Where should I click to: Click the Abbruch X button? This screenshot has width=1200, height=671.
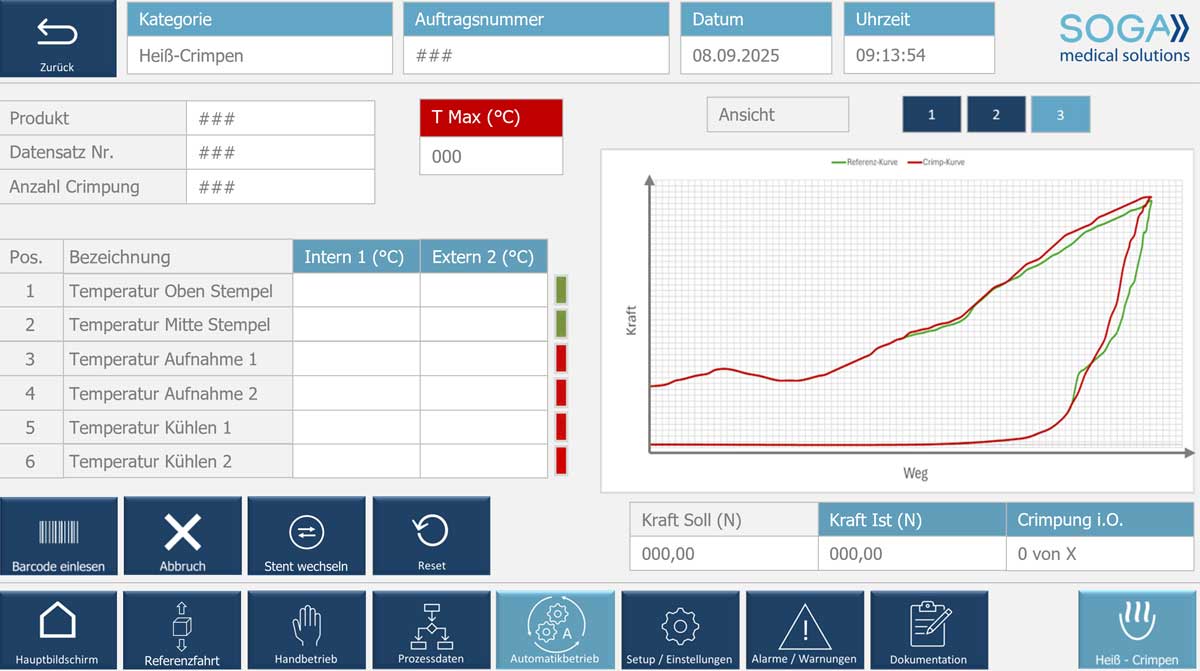tap(182, 536)
